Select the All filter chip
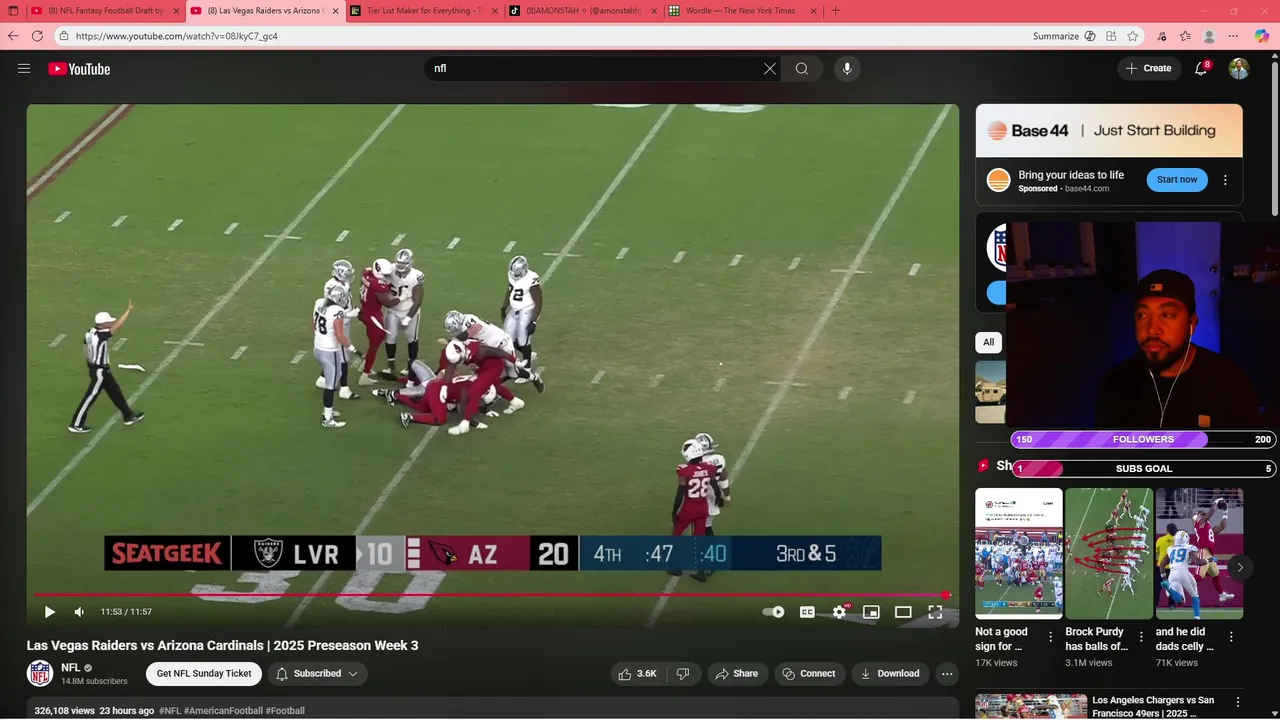 [988, 342]
